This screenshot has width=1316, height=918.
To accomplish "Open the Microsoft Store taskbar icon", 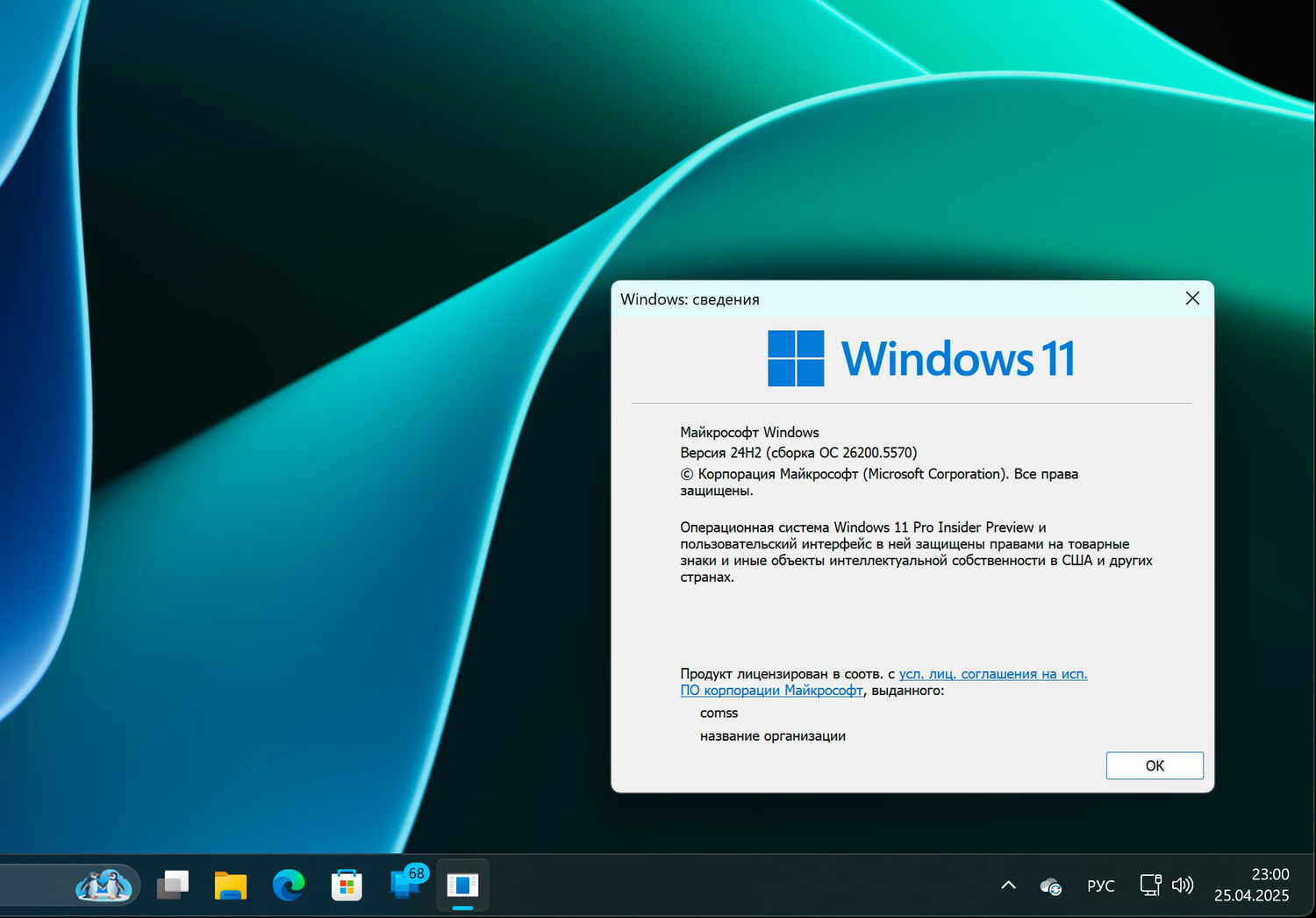I will [x=347, y=885].
